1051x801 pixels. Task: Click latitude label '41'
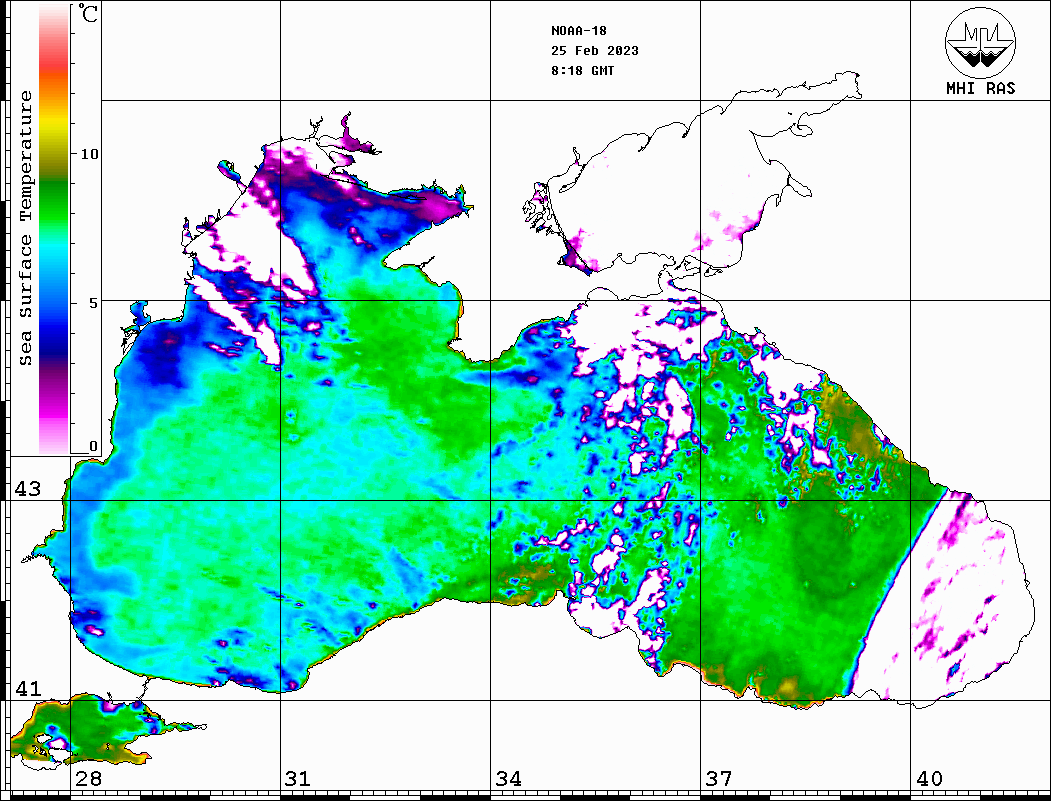click(x=28, y=689)
